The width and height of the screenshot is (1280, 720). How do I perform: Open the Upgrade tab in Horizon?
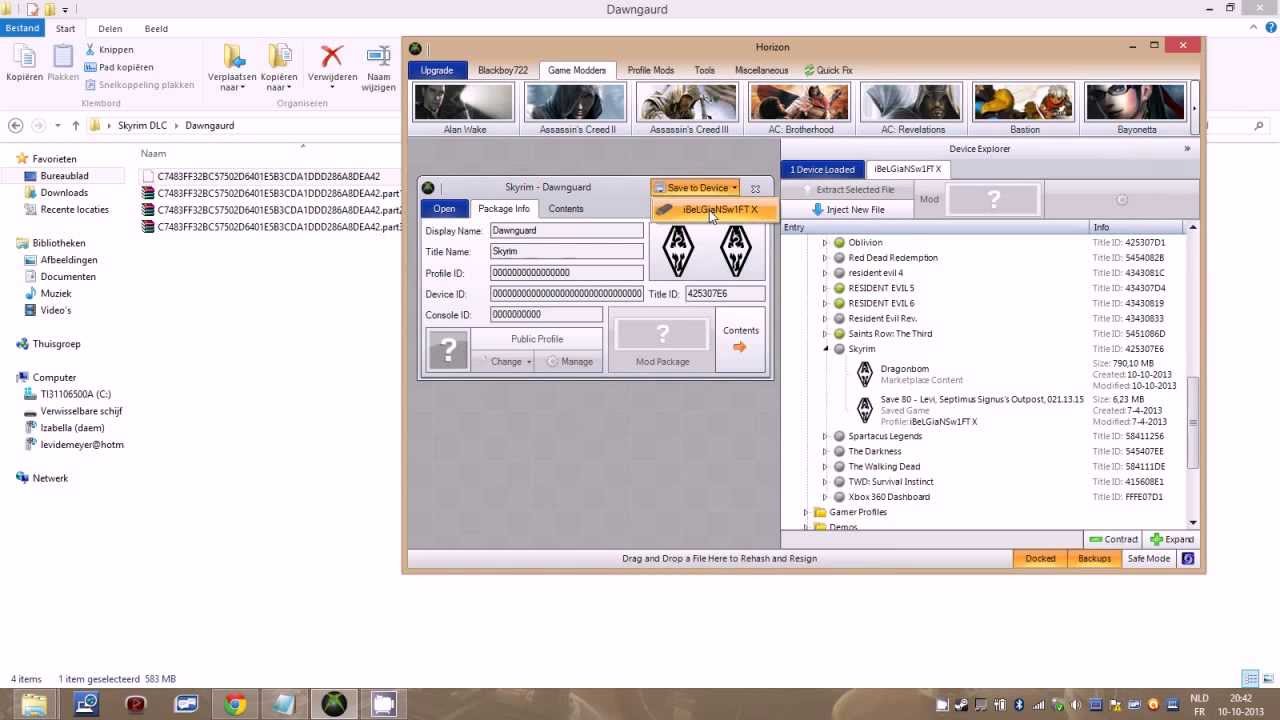[x=437, y=71]
